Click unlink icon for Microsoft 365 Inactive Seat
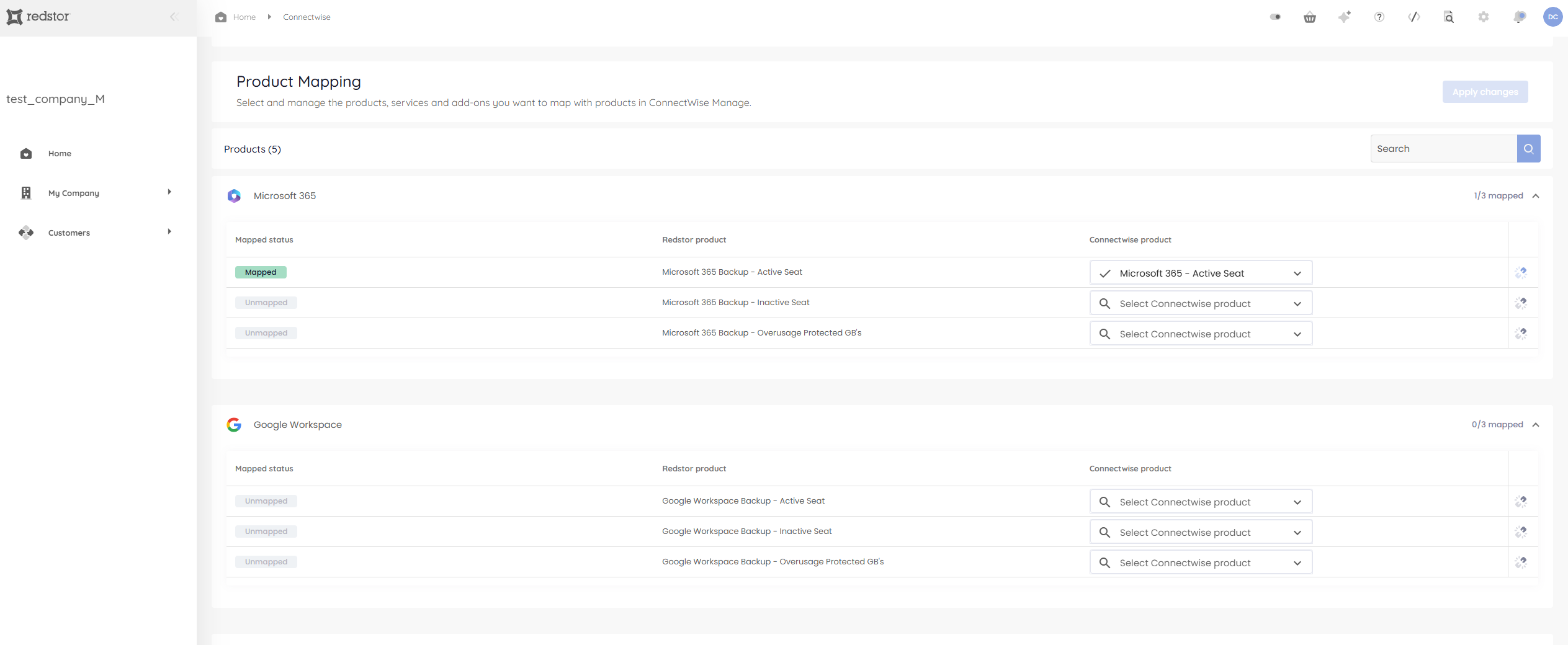The height and width of the screenshot is (645, 1568). 1521,303
